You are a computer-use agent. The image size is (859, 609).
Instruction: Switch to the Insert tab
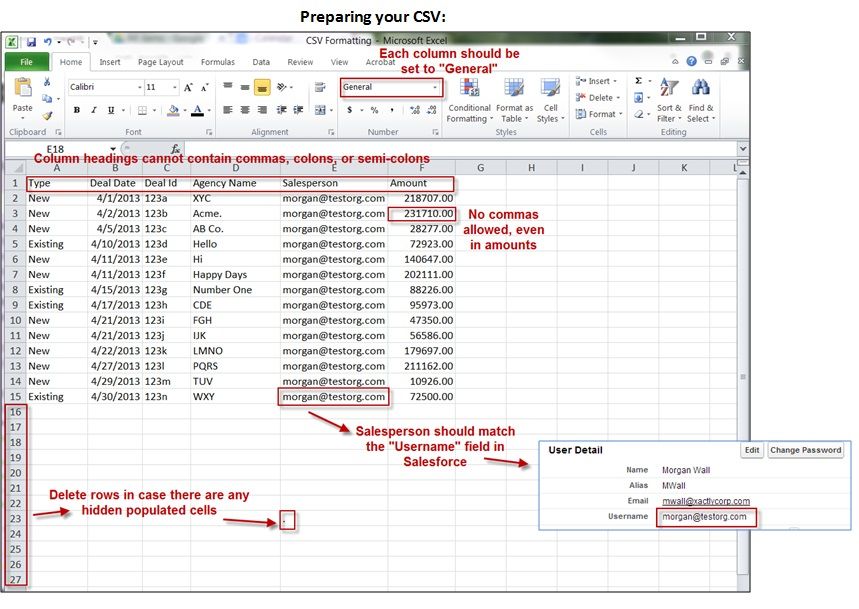coord(110,62)
